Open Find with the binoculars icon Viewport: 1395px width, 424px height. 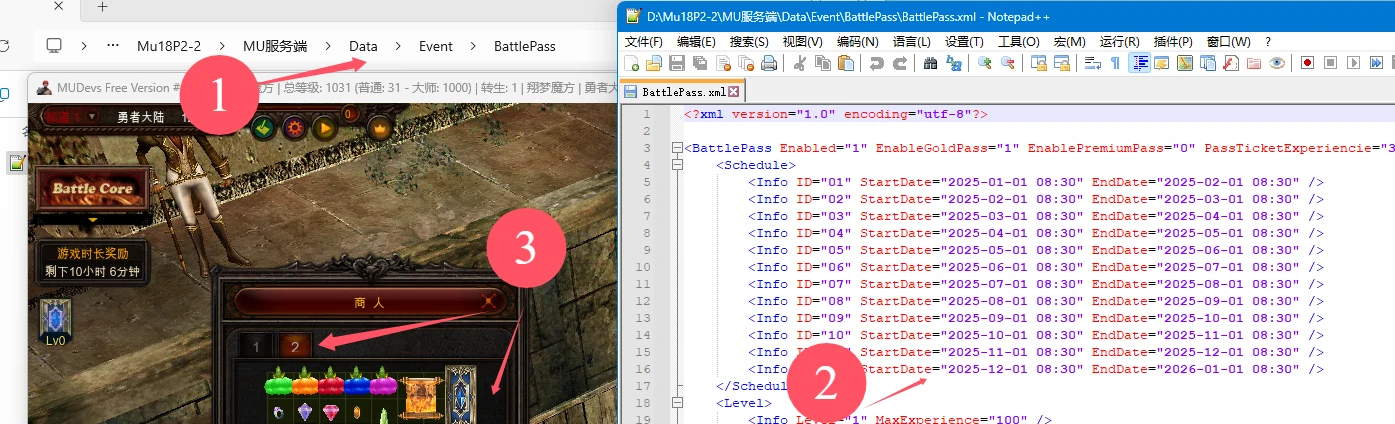tap(930, 63)
